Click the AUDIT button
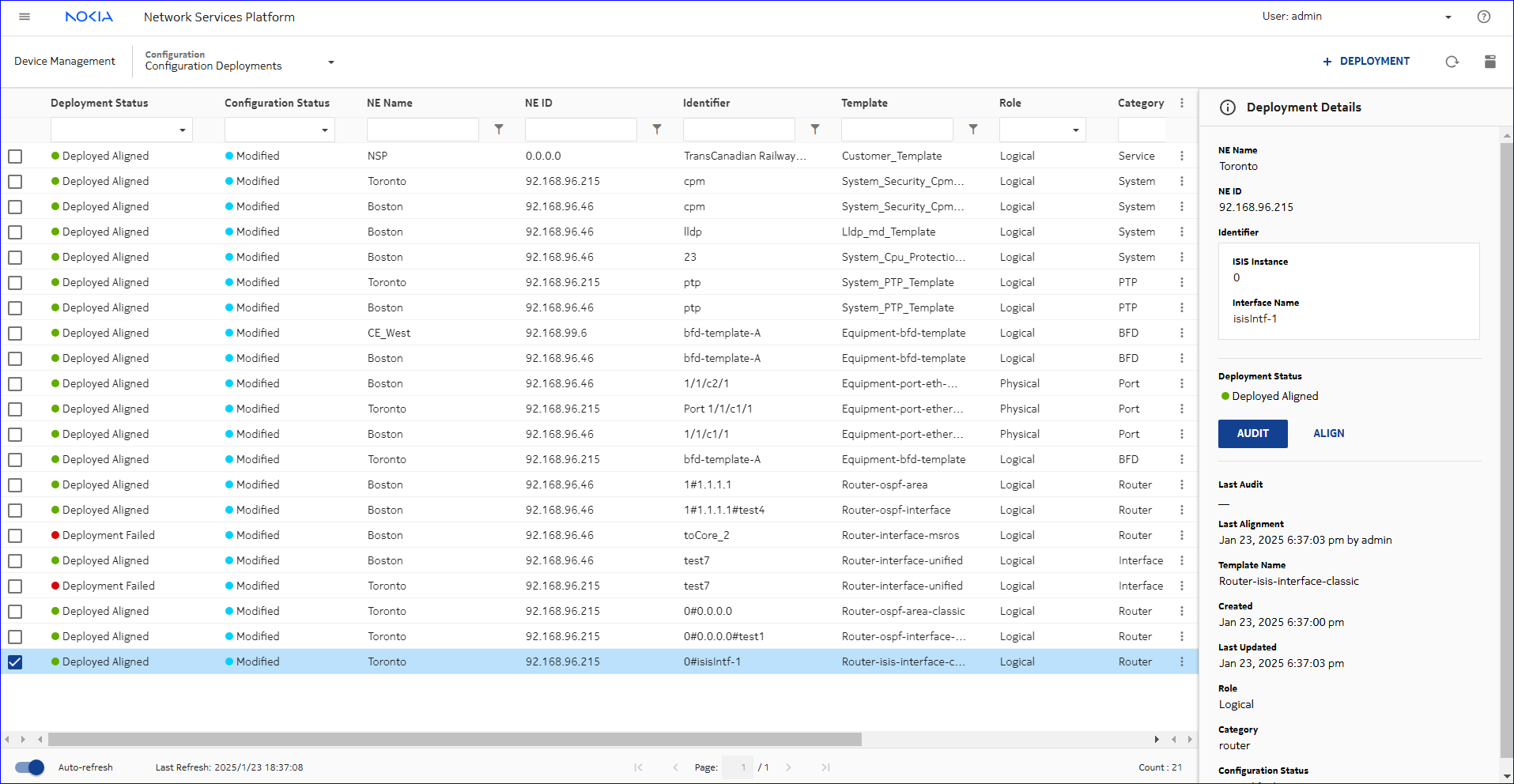The image size is (1514, 784). (1252, 434)
